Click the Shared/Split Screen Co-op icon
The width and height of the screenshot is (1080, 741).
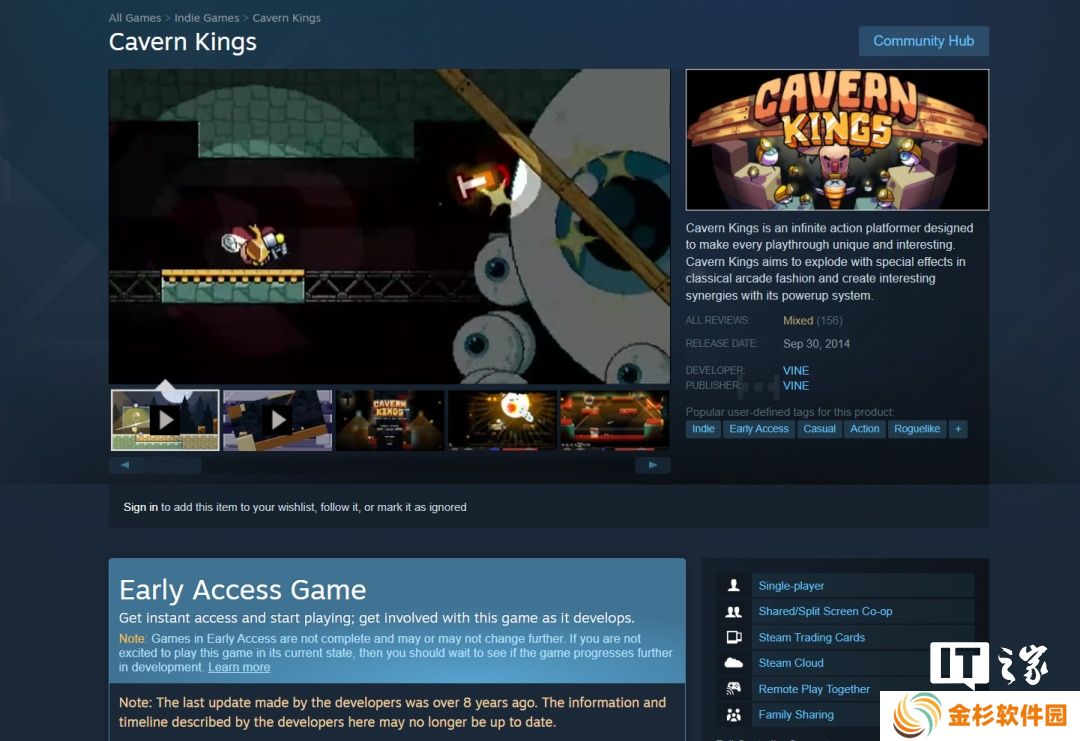point(734,612)
